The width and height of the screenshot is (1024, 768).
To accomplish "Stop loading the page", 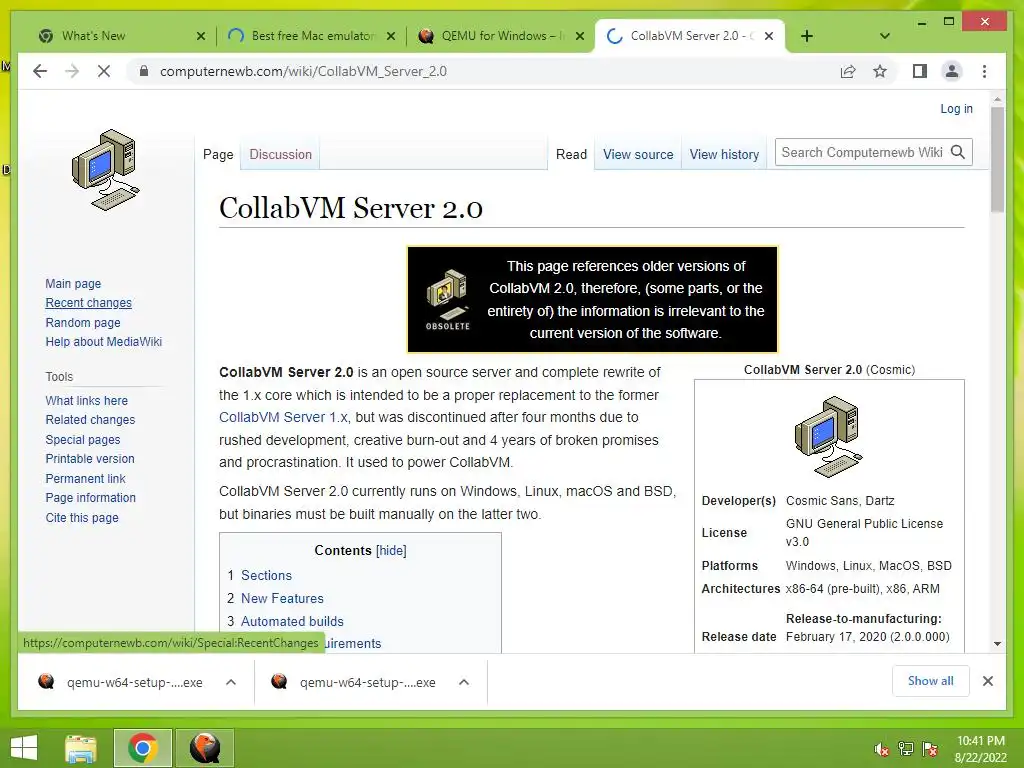I will (x=104, y=71).
